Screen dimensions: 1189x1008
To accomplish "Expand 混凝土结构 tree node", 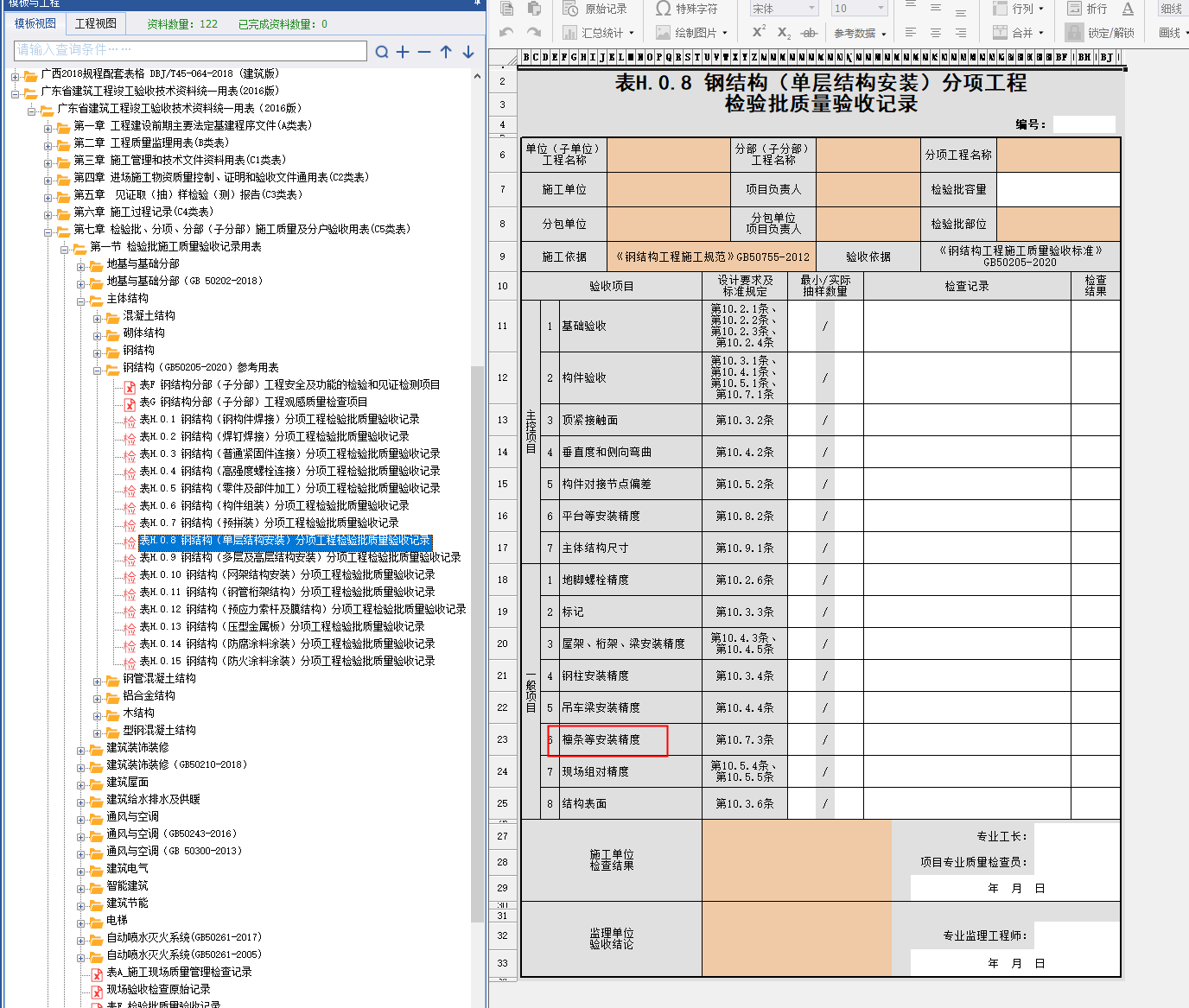I will [98, 318].
